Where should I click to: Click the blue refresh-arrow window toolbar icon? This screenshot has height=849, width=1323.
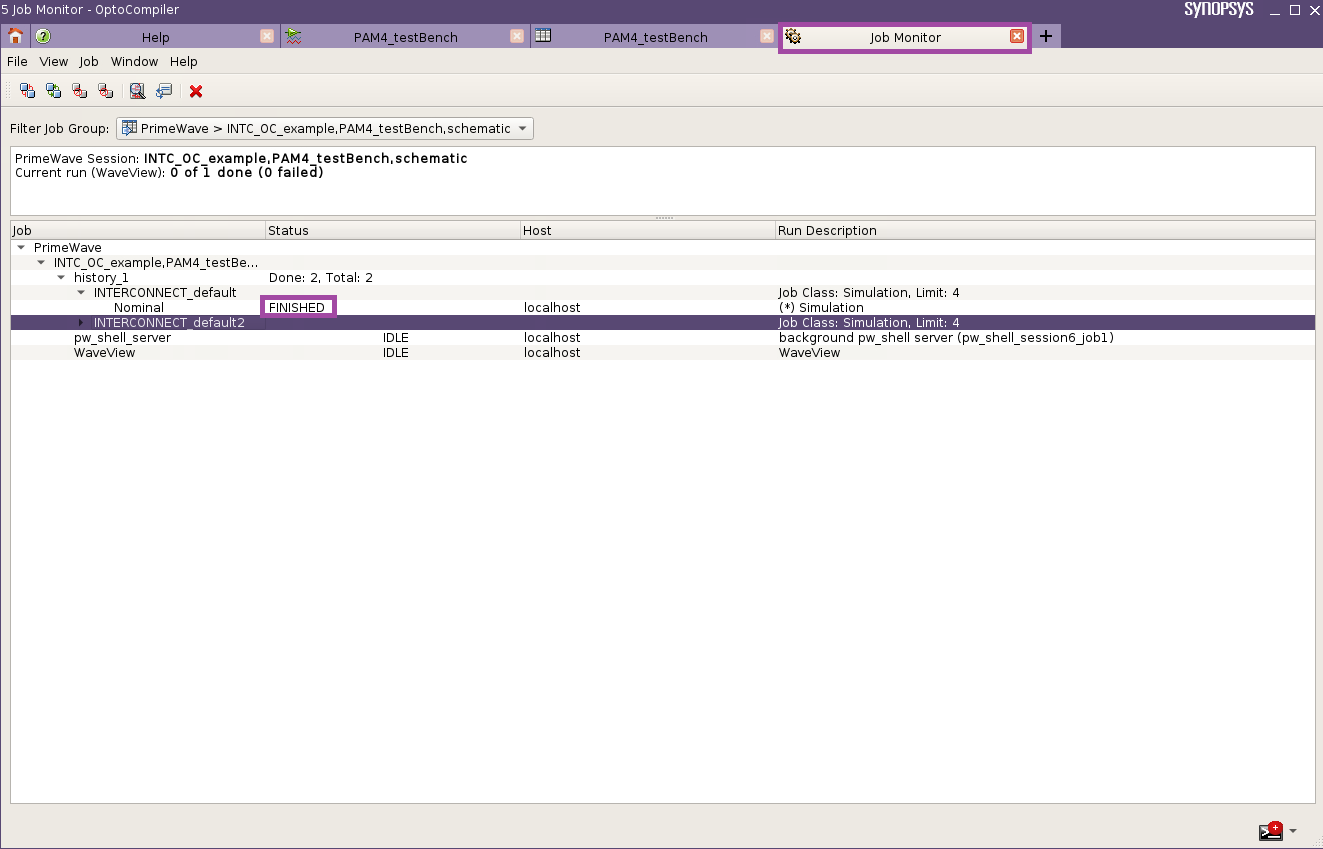(x=164, y=91)
